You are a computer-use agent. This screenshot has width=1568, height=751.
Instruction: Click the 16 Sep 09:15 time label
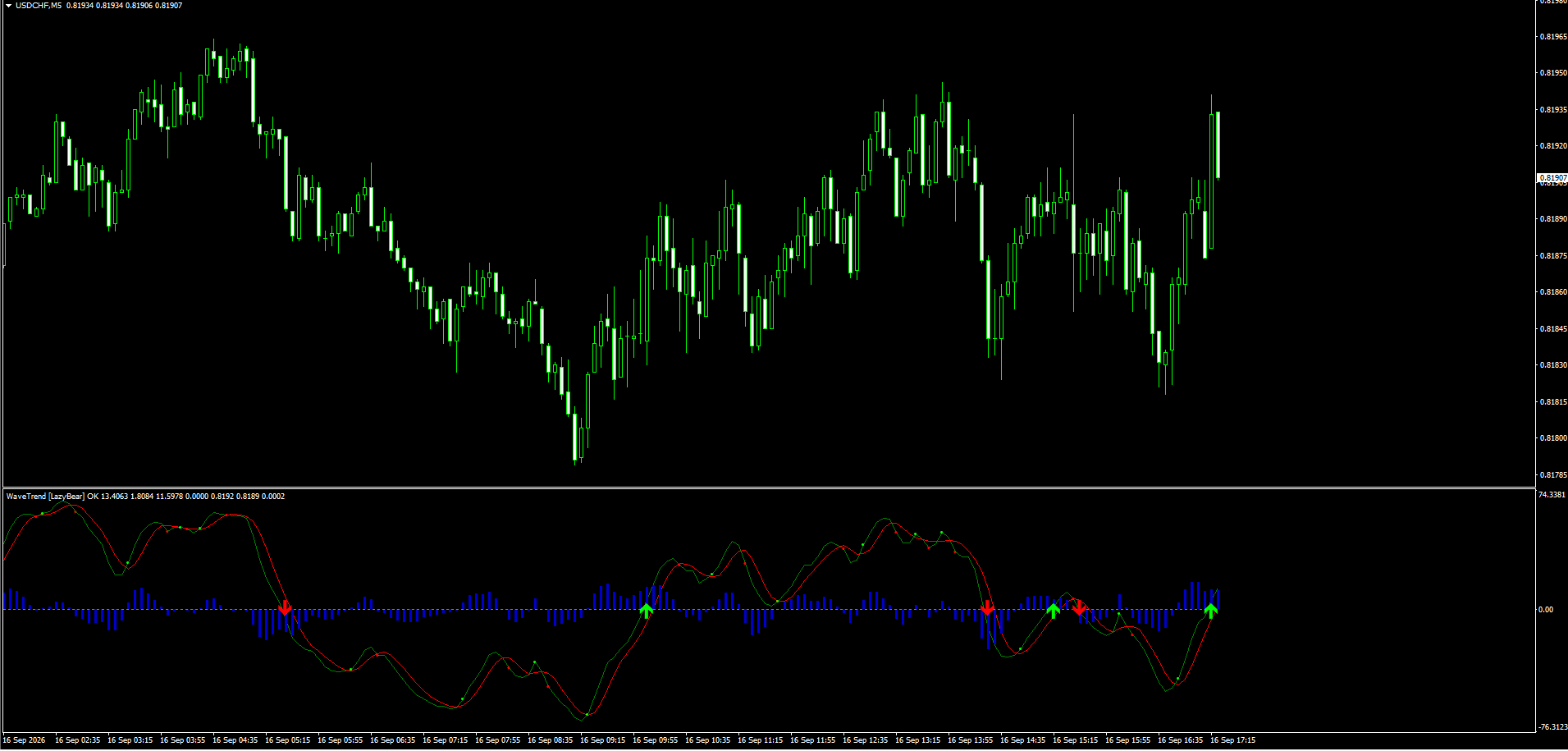pos(602,740)
